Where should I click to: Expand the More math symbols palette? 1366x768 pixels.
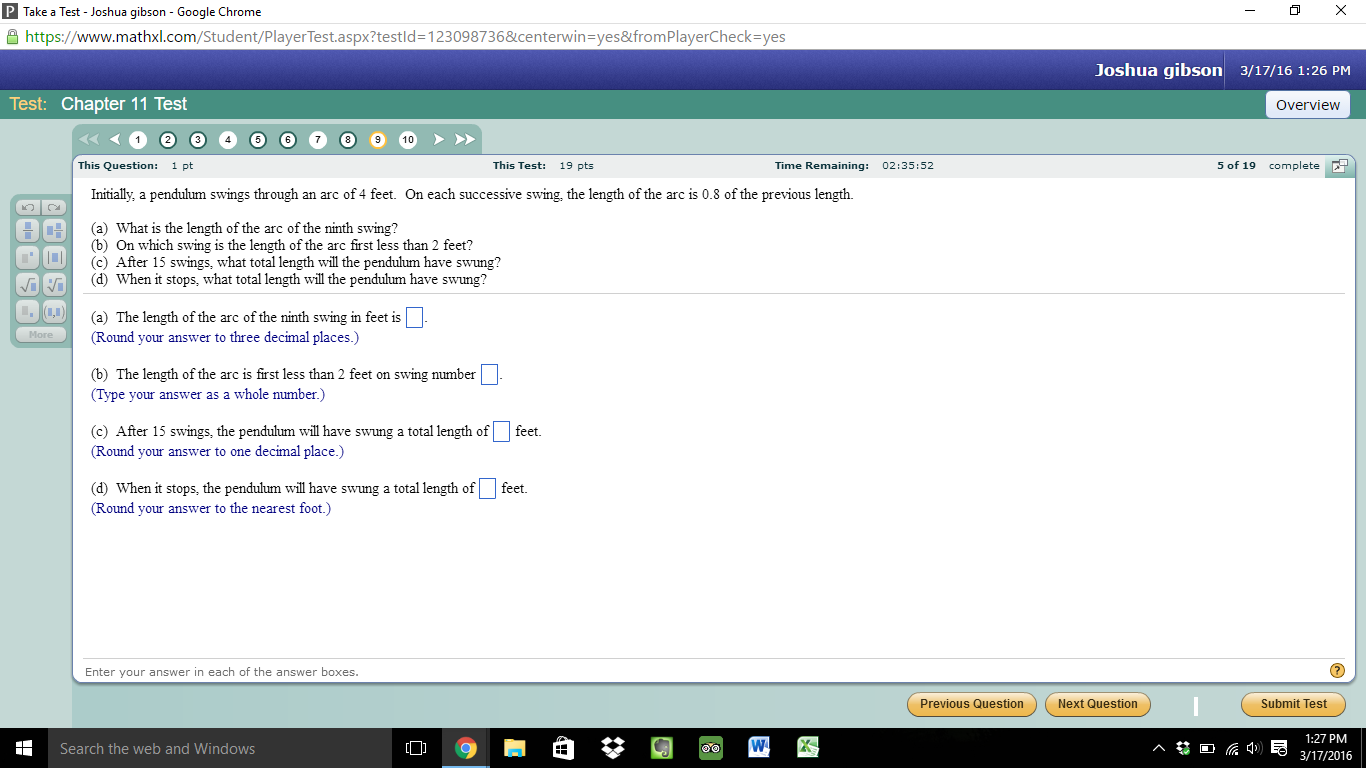coord(41,335)
